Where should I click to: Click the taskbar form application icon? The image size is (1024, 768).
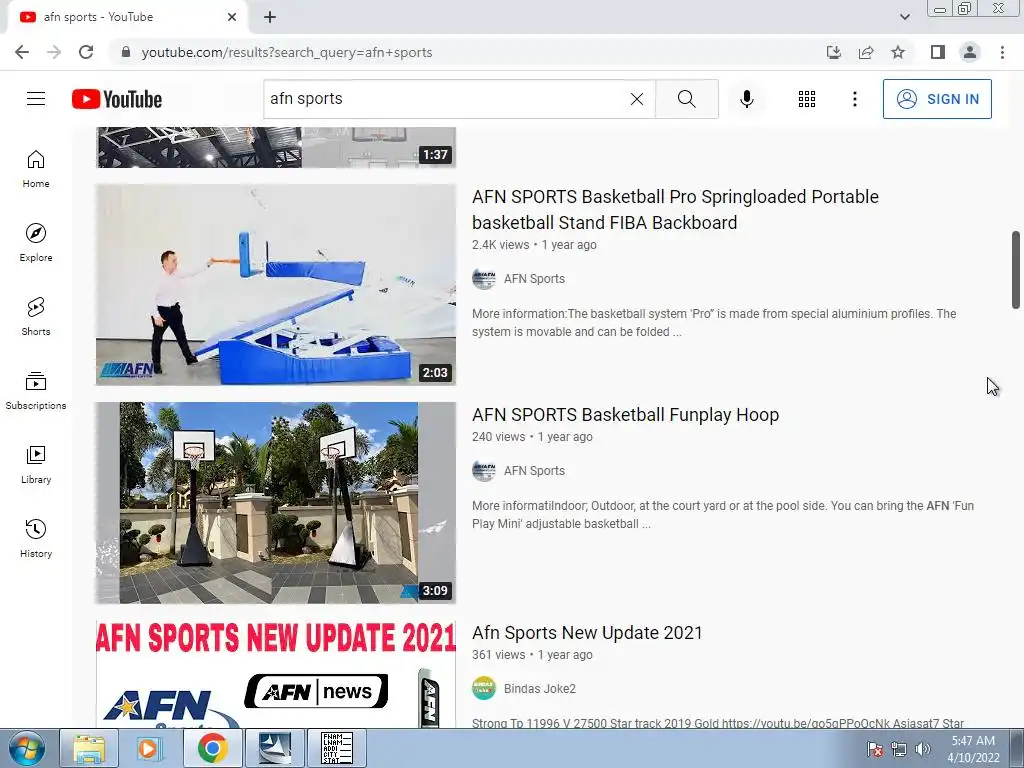point(336,748)
